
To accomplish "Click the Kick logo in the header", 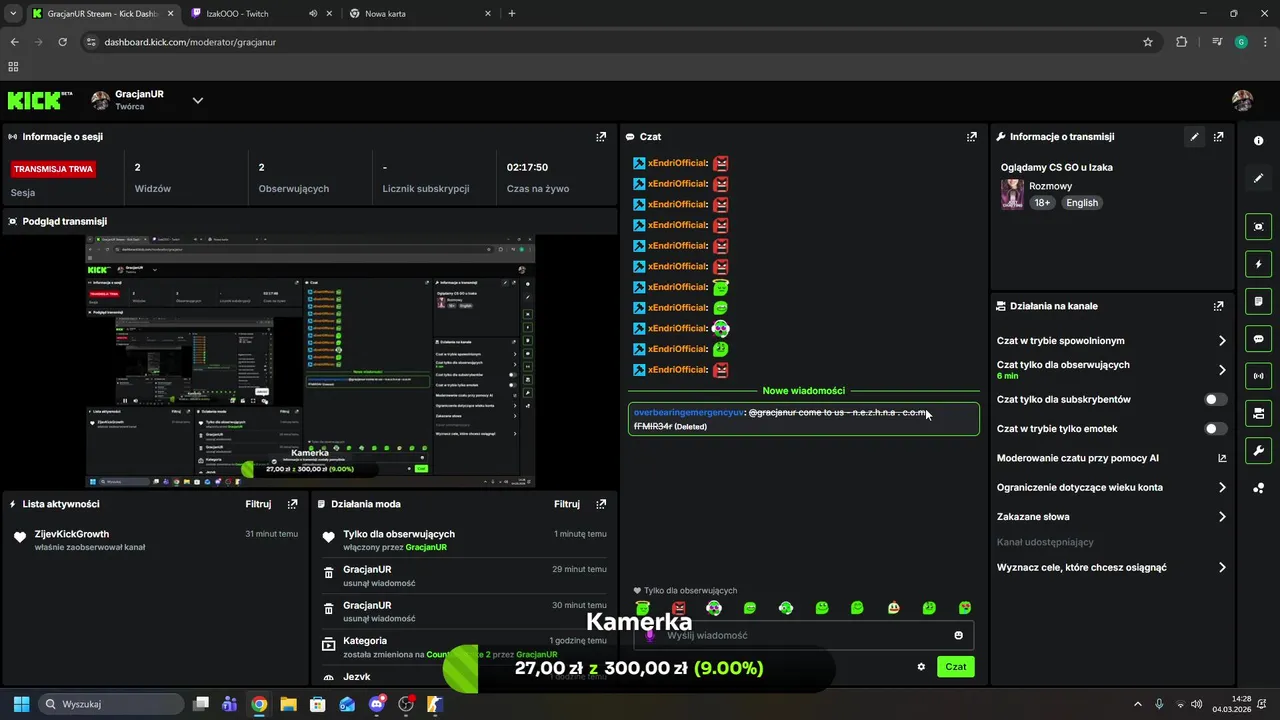I will [40, 100].
